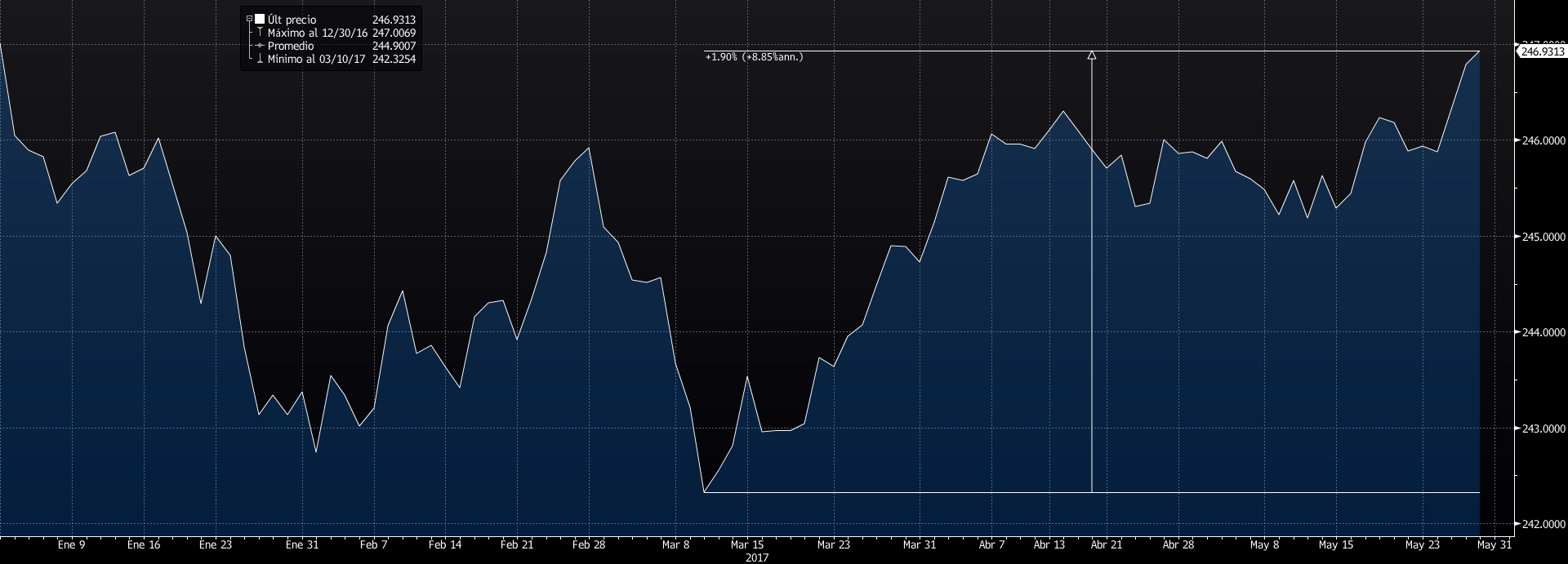Click the percent-change arrowhead marker

pyautogui.click(x=1091, y=56)
